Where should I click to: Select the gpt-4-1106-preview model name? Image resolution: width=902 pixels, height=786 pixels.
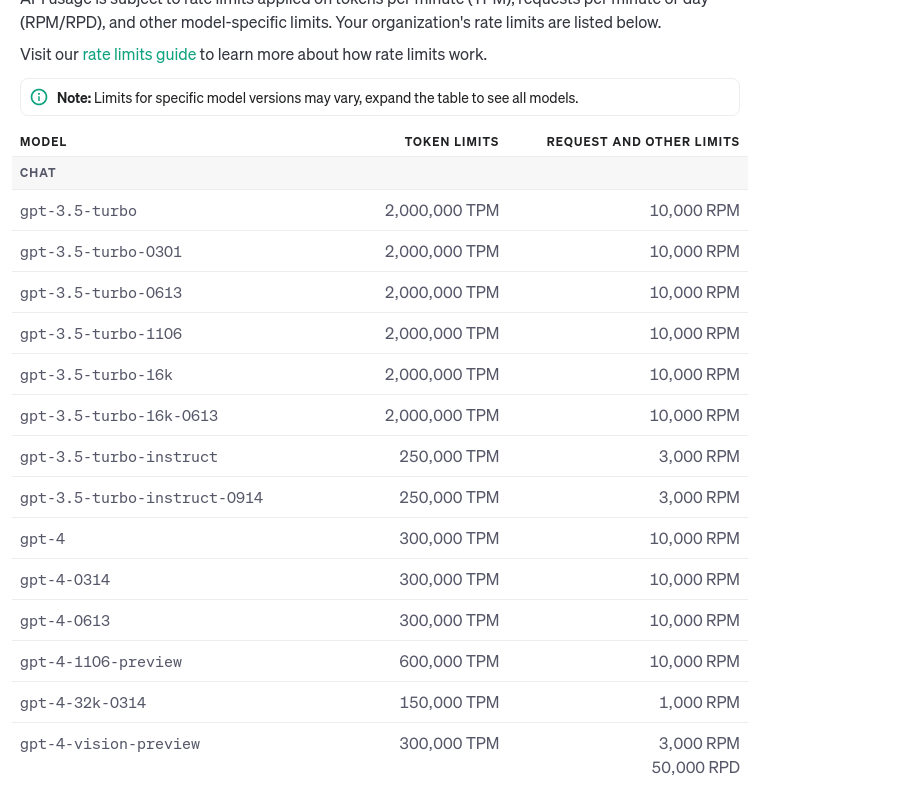point(101,662)
